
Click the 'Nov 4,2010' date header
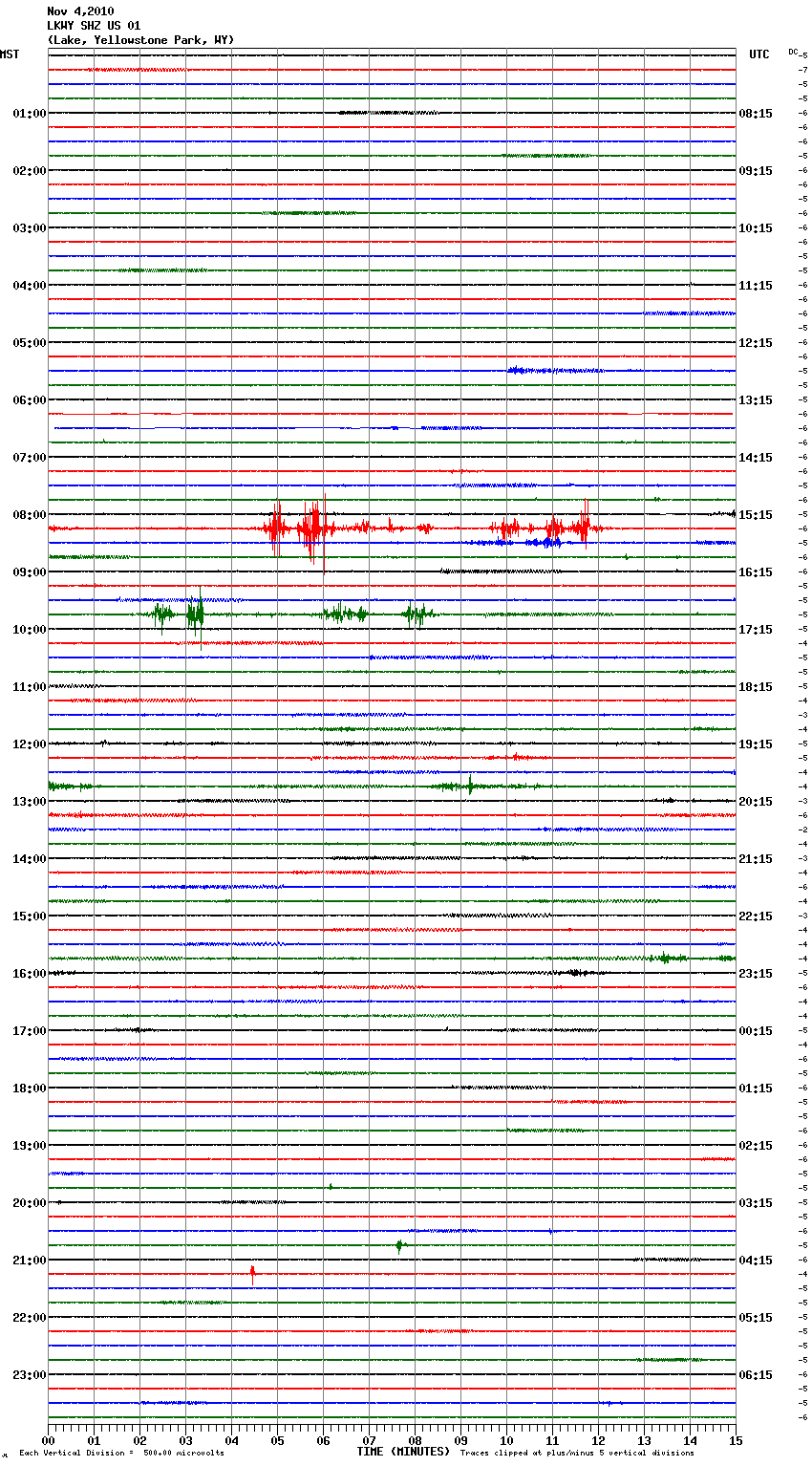click(80, 11)
